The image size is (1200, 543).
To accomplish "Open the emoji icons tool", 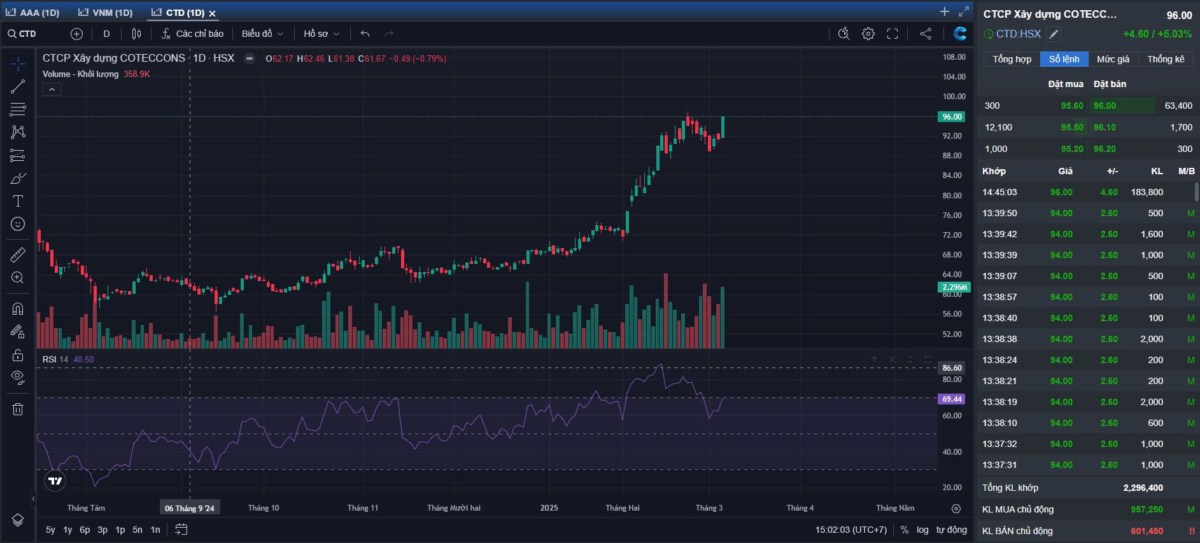I will [x=18, y=224].
